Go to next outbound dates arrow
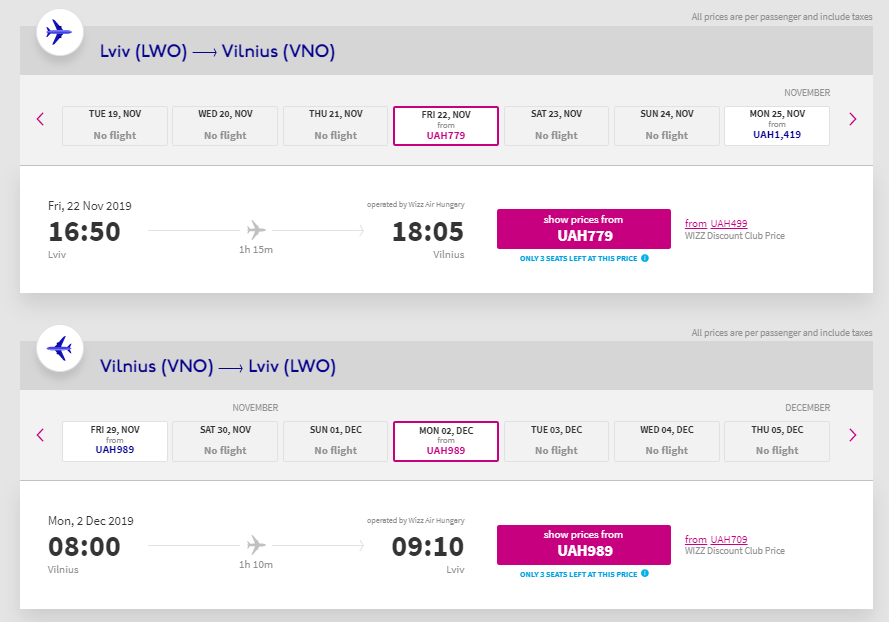 tap(852, 119)
